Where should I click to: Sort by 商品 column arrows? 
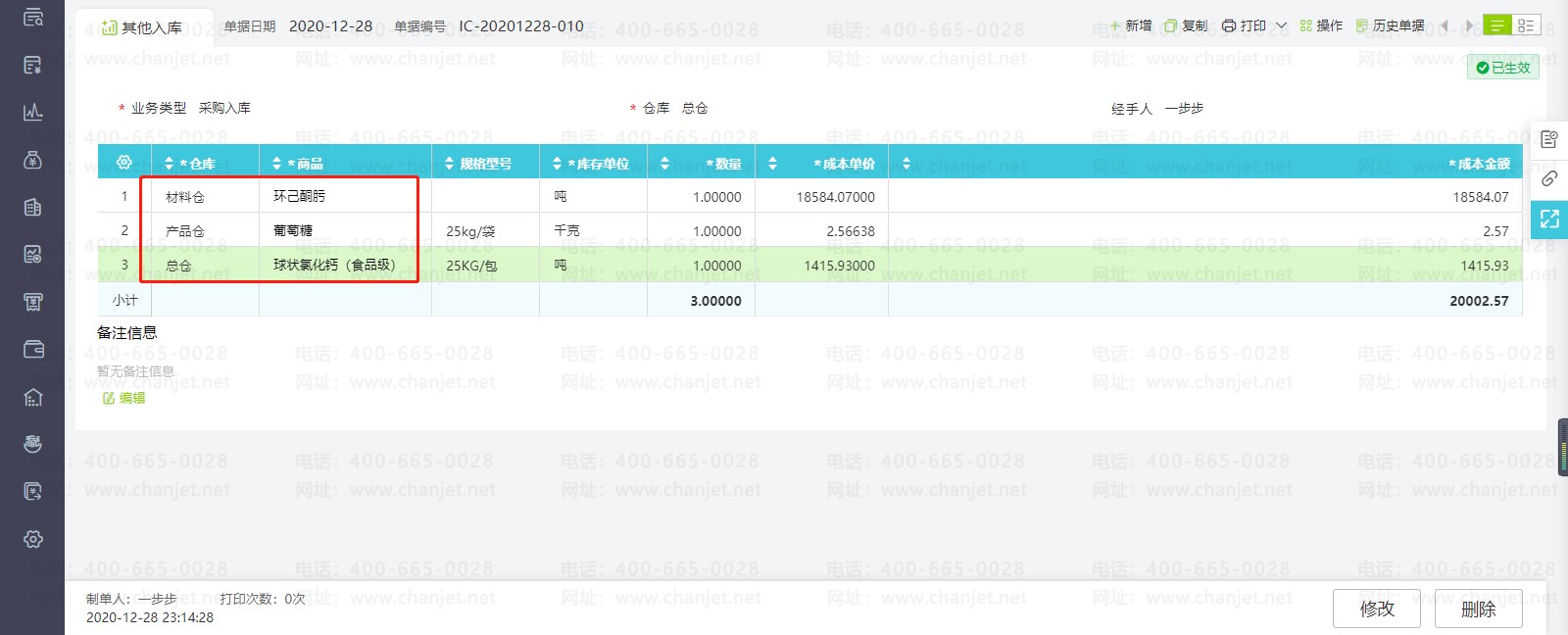click(276, 164)
